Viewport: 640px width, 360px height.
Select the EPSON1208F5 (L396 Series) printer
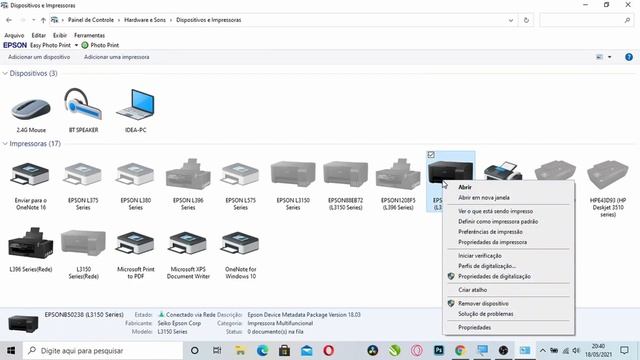click(398, 174)
